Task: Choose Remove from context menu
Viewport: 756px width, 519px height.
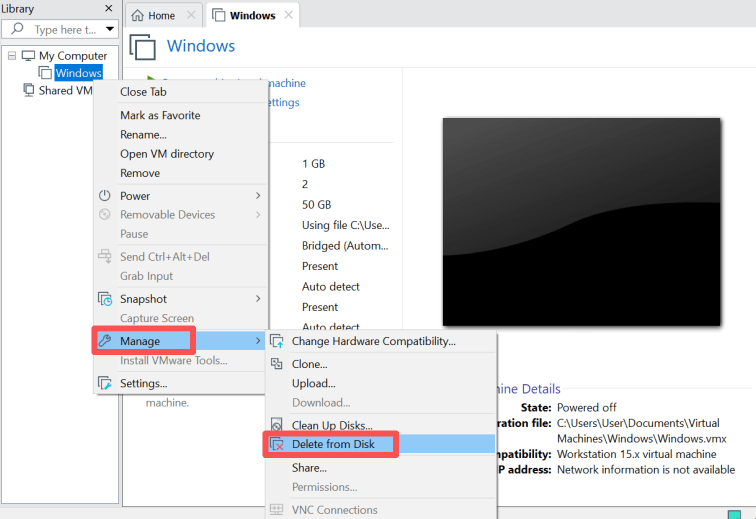Action: pyautogui.click(x=180, y=173)
